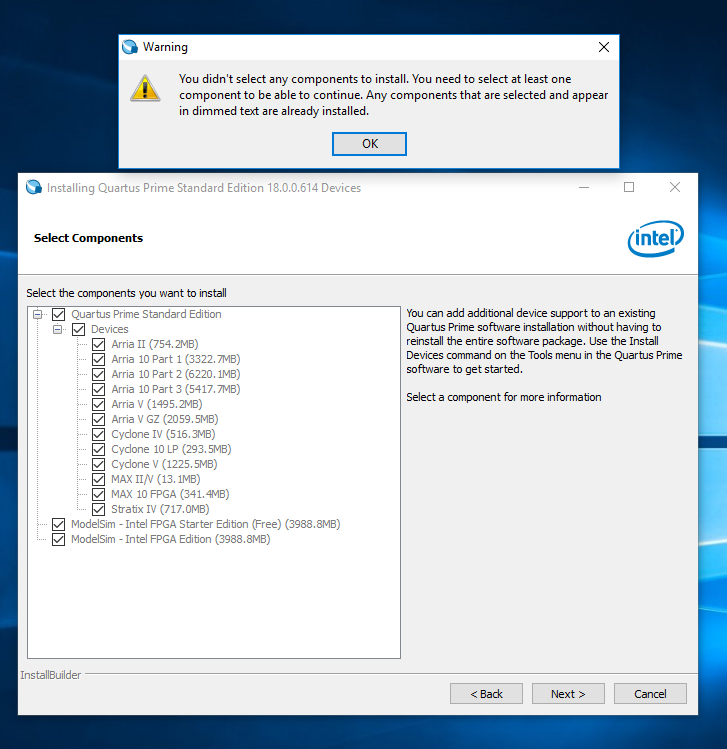This screenshot has width=727, height=749.
Task: Proceed with the Next > button
Action: (x=568, y=694)
